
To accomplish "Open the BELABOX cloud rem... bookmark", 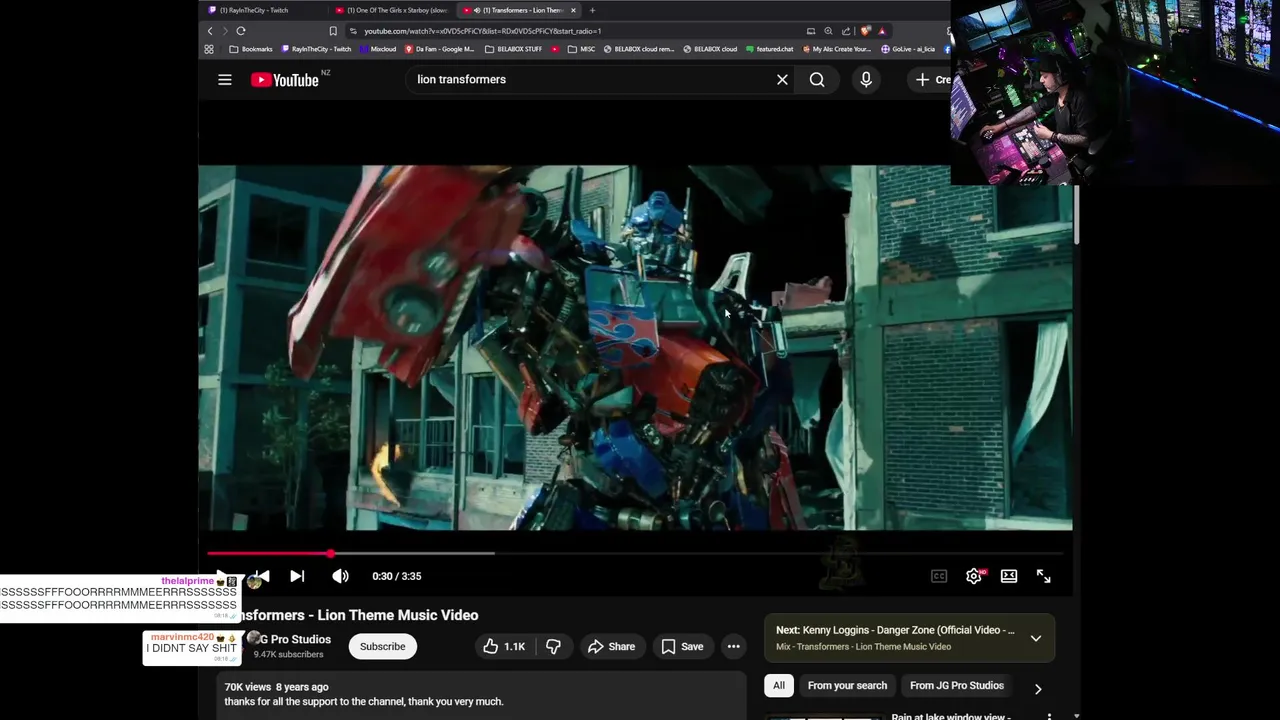I will (x=639, y=49).
